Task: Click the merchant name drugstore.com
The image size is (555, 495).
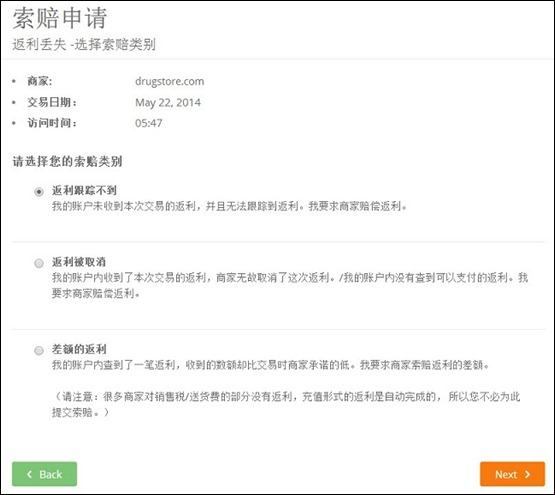Action: 170,81
